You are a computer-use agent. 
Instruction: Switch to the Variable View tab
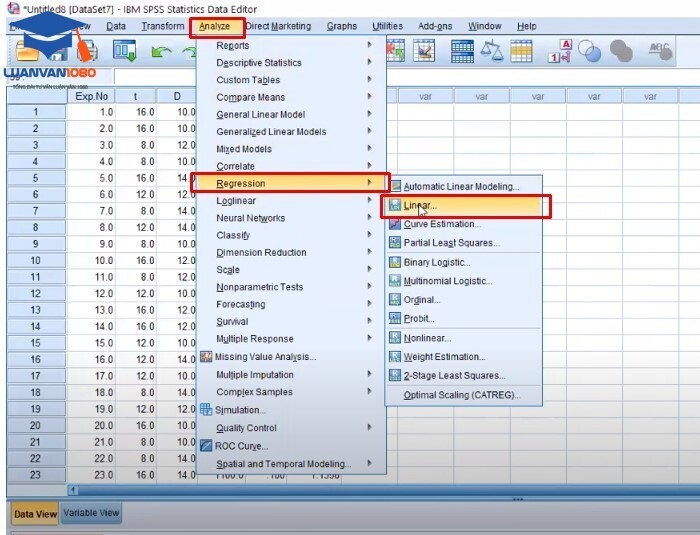[x=91, y=513]
